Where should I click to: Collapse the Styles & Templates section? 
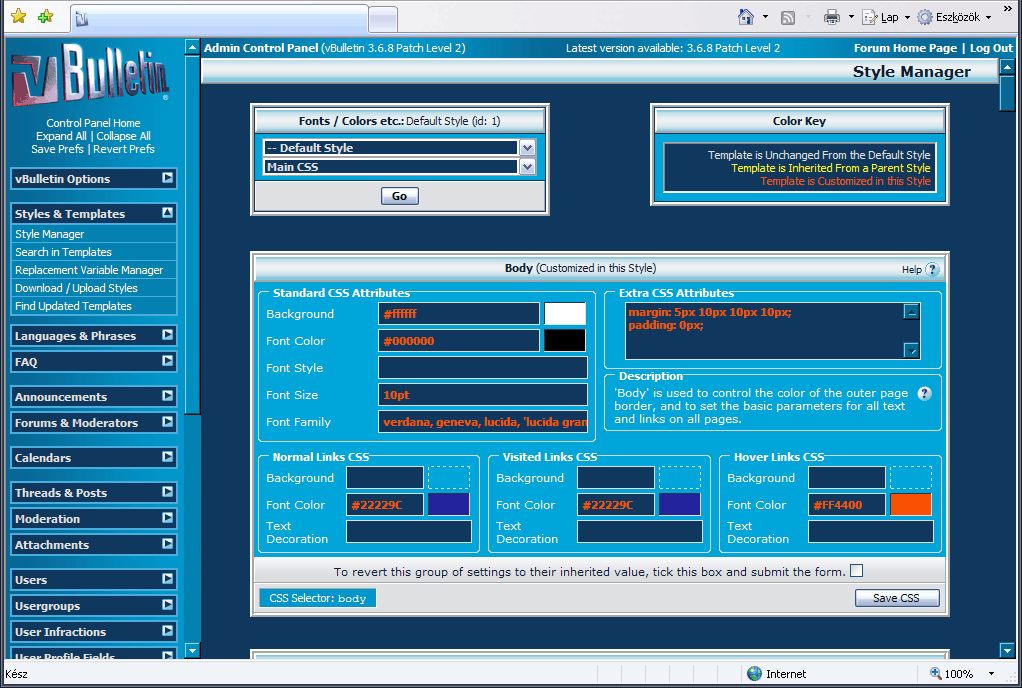pos(167,213)
